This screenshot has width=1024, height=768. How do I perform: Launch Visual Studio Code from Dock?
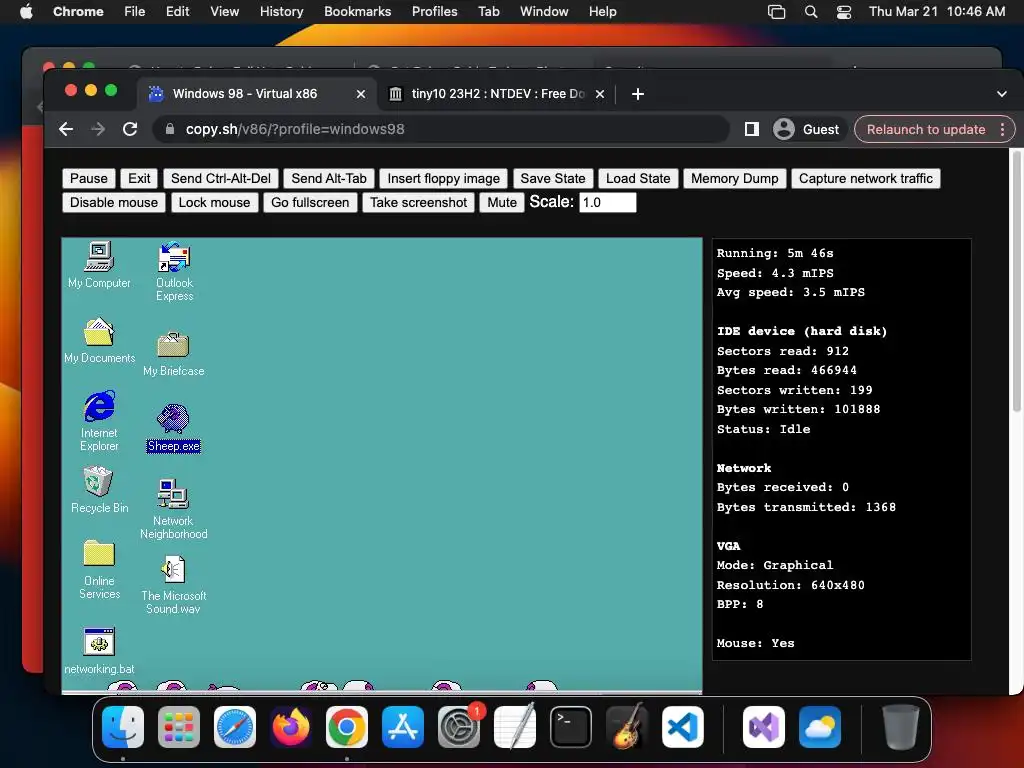tap(683, 727)
